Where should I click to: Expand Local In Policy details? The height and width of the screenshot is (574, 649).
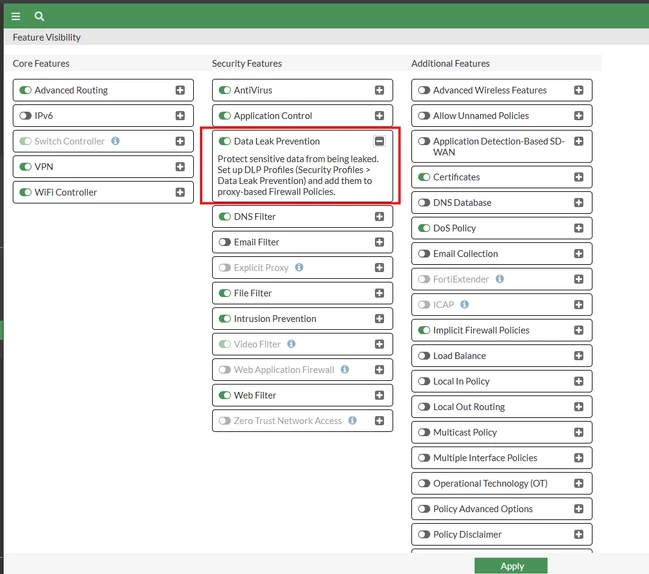(579, 381)
